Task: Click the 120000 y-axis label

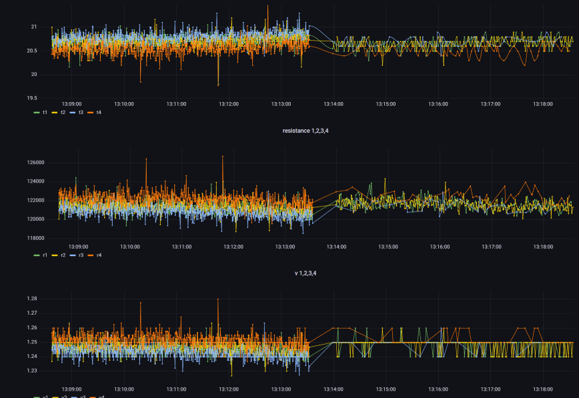Action: tap(35, 219)
